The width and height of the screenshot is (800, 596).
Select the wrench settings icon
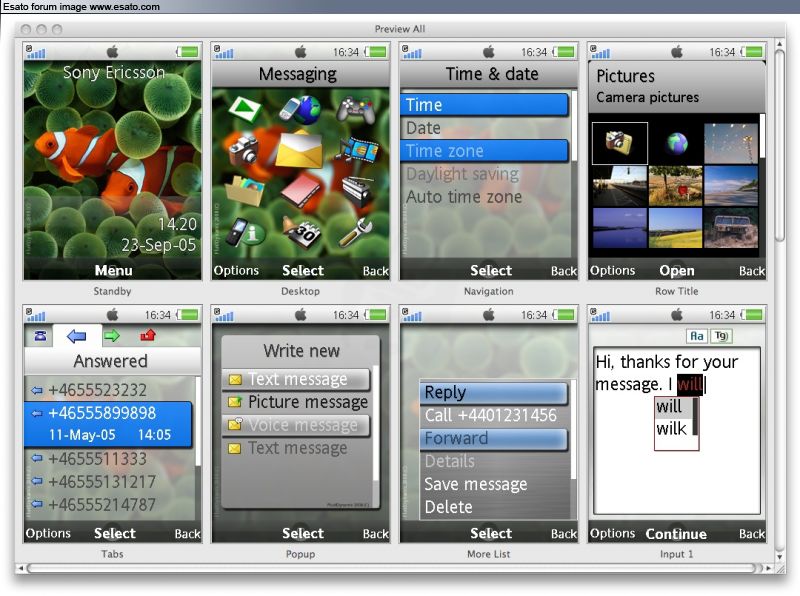pos(356,232)
